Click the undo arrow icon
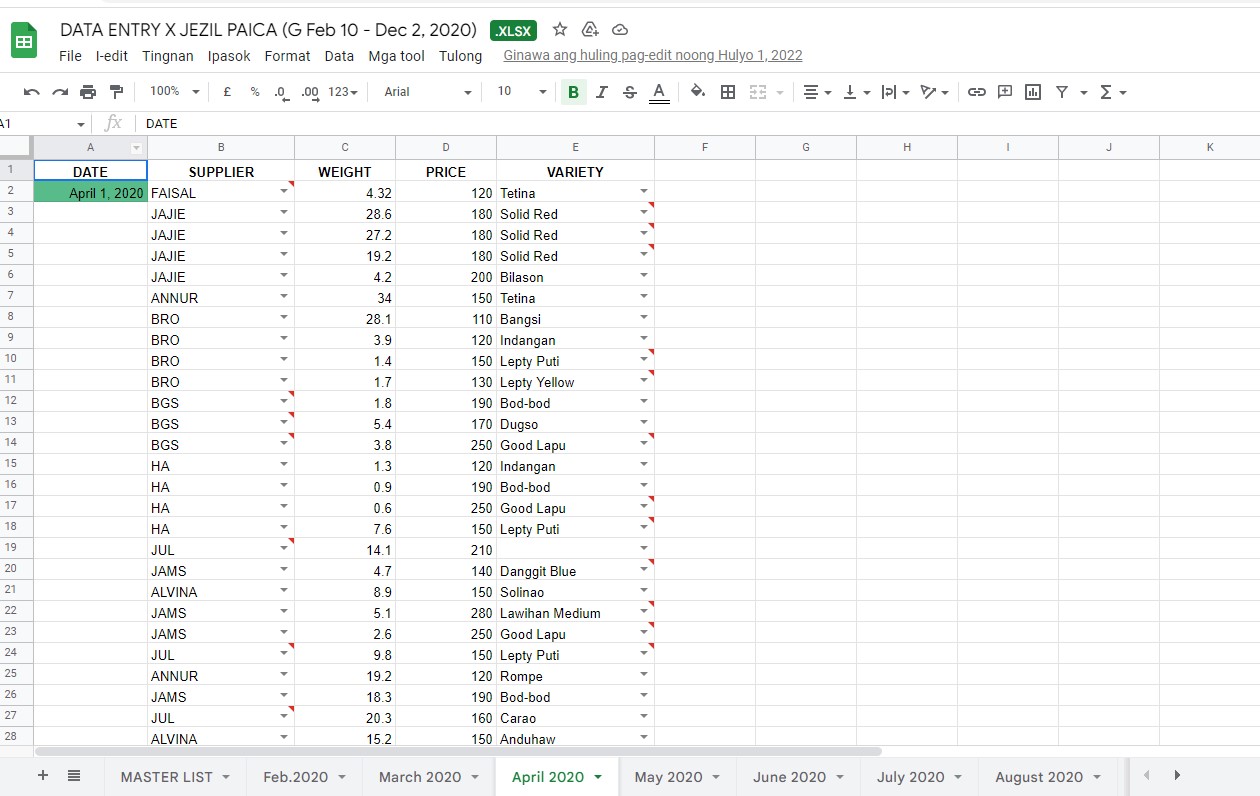 point(32,92)
